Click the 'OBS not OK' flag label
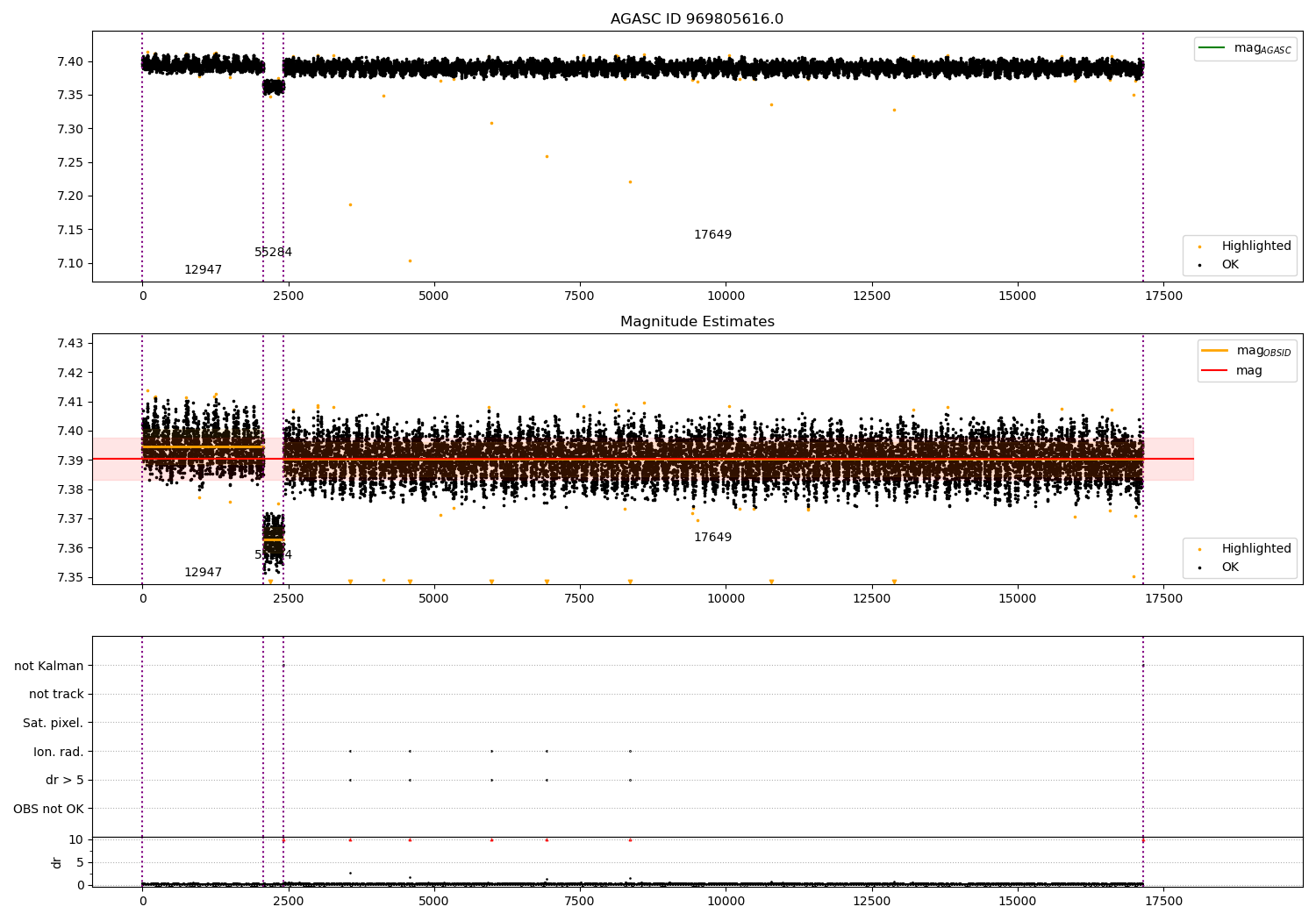Screen dimensions: 1316x921 (x=48, y=810)
